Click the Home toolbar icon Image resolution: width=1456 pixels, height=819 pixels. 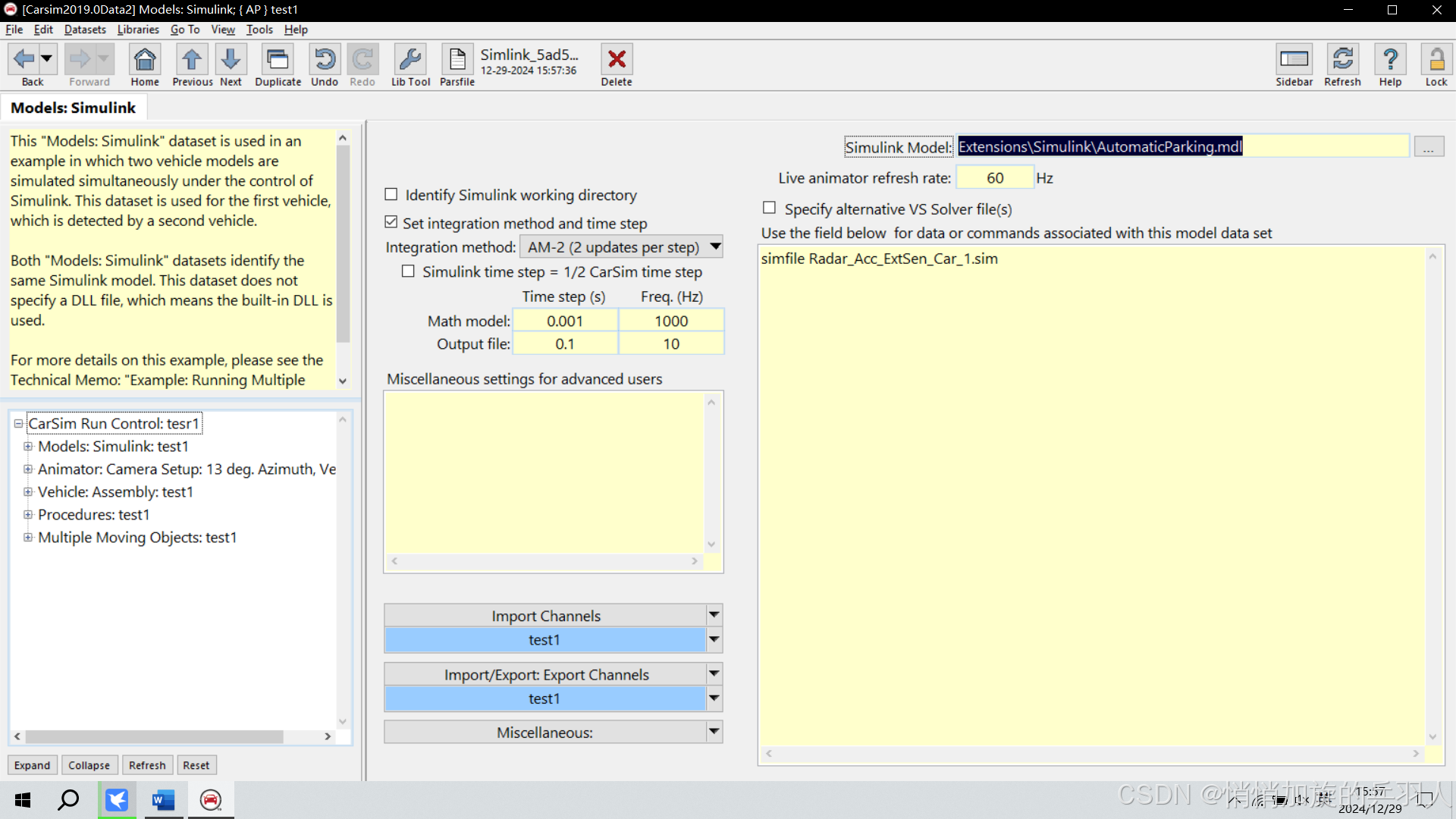pyautogui.click(x=145, y=60)
